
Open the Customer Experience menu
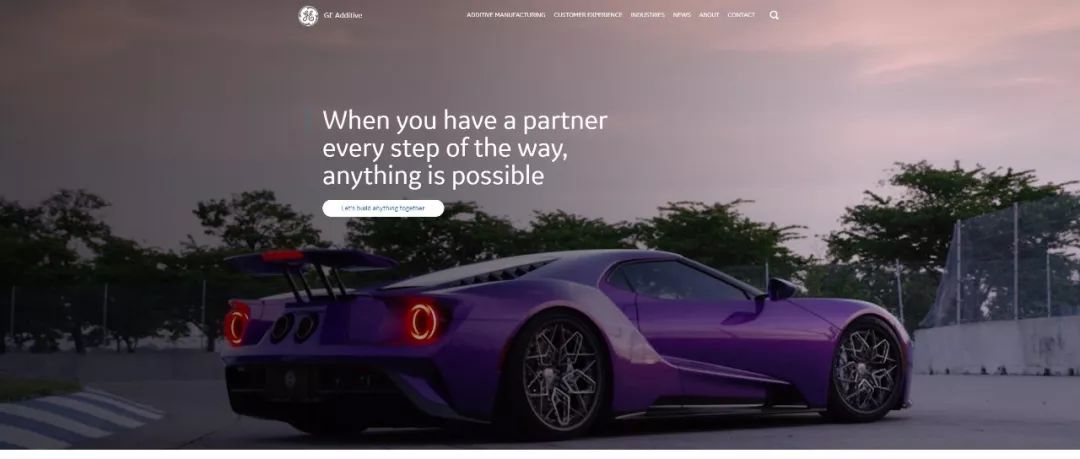coord(588,15)
